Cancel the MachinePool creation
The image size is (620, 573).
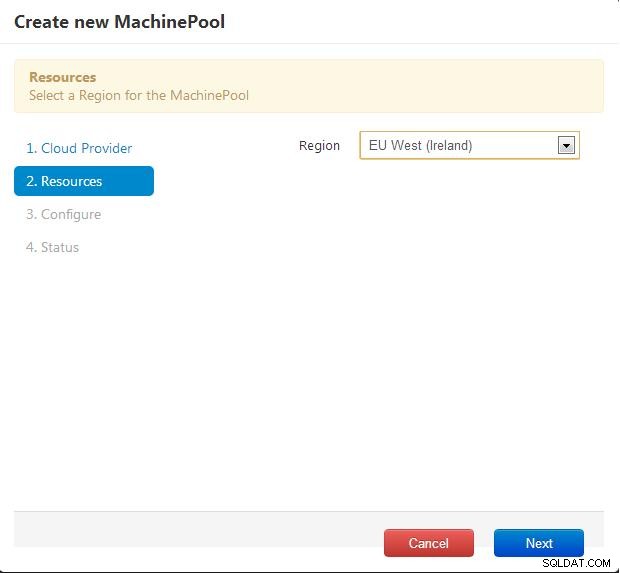[x=429, y=543]
